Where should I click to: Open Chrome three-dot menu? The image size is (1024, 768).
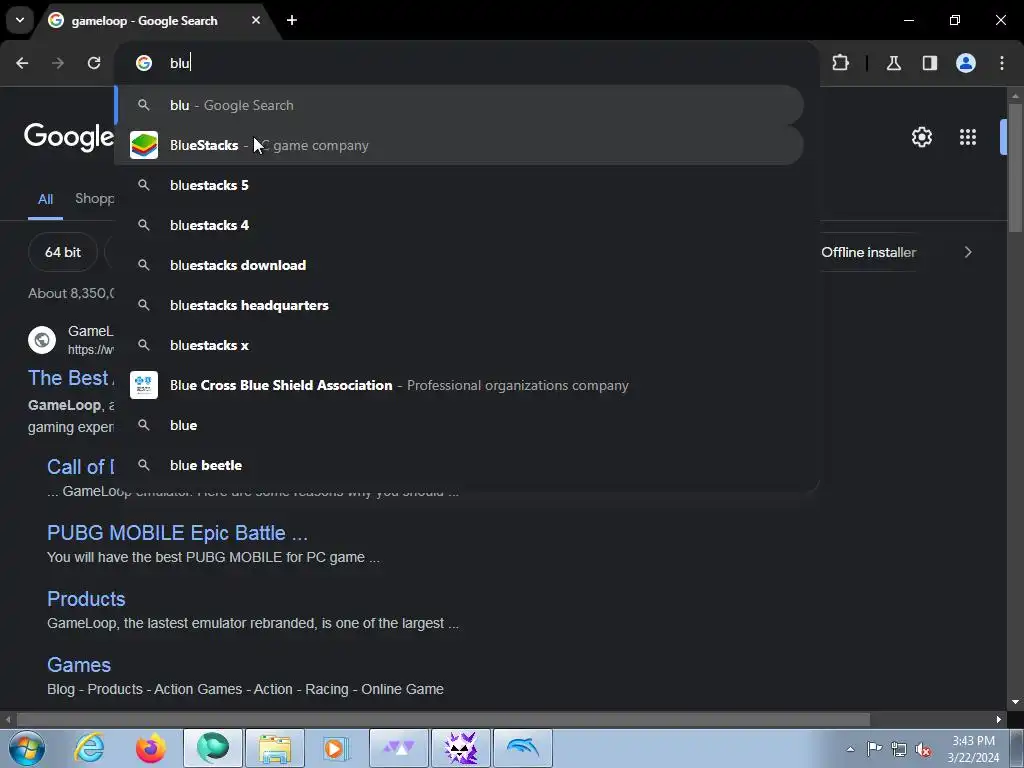tap(1002, 63)
